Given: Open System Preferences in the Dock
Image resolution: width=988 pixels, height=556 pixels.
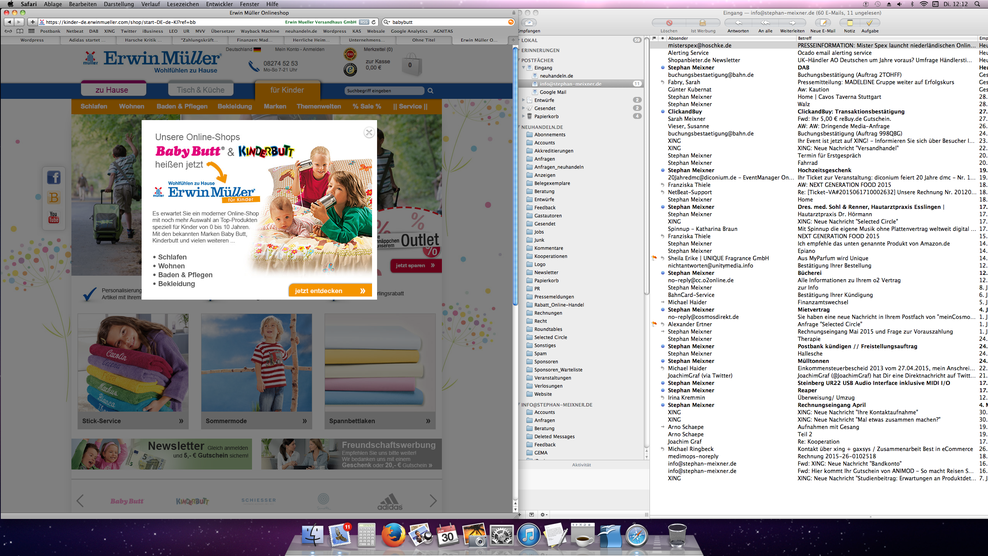Looking at the screenshot, I should coord(502,535).
